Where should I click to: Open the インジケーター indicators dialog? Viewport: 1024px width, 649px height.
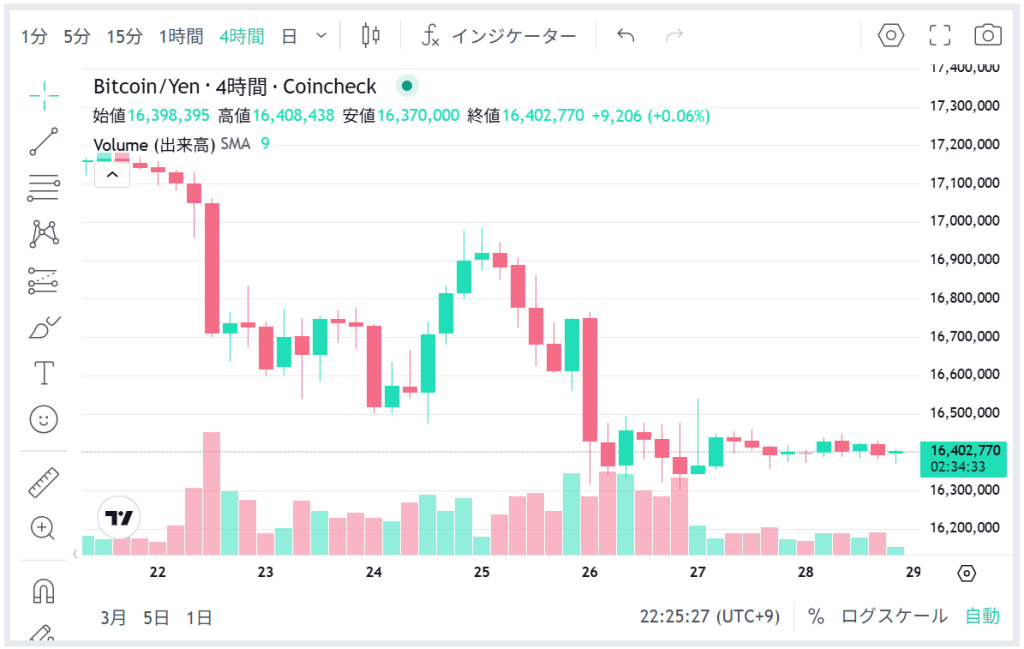[499, 36]
